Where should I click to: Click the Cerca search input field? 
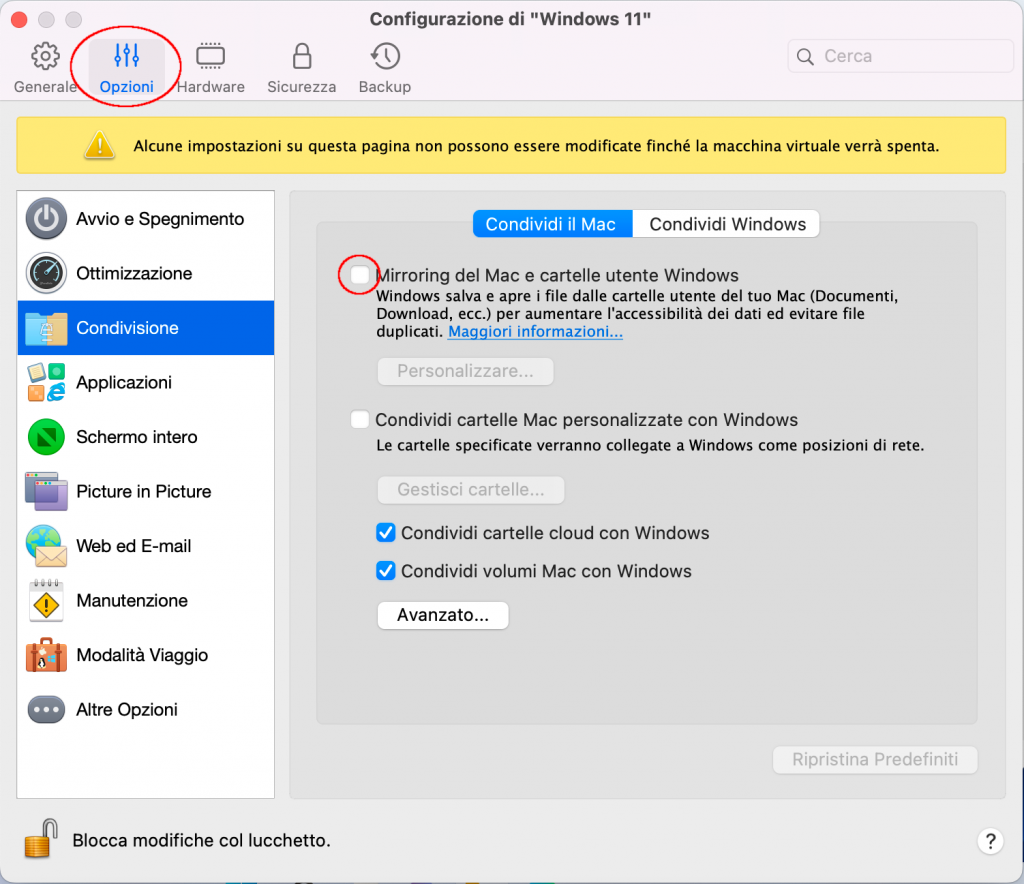(900, 56)
